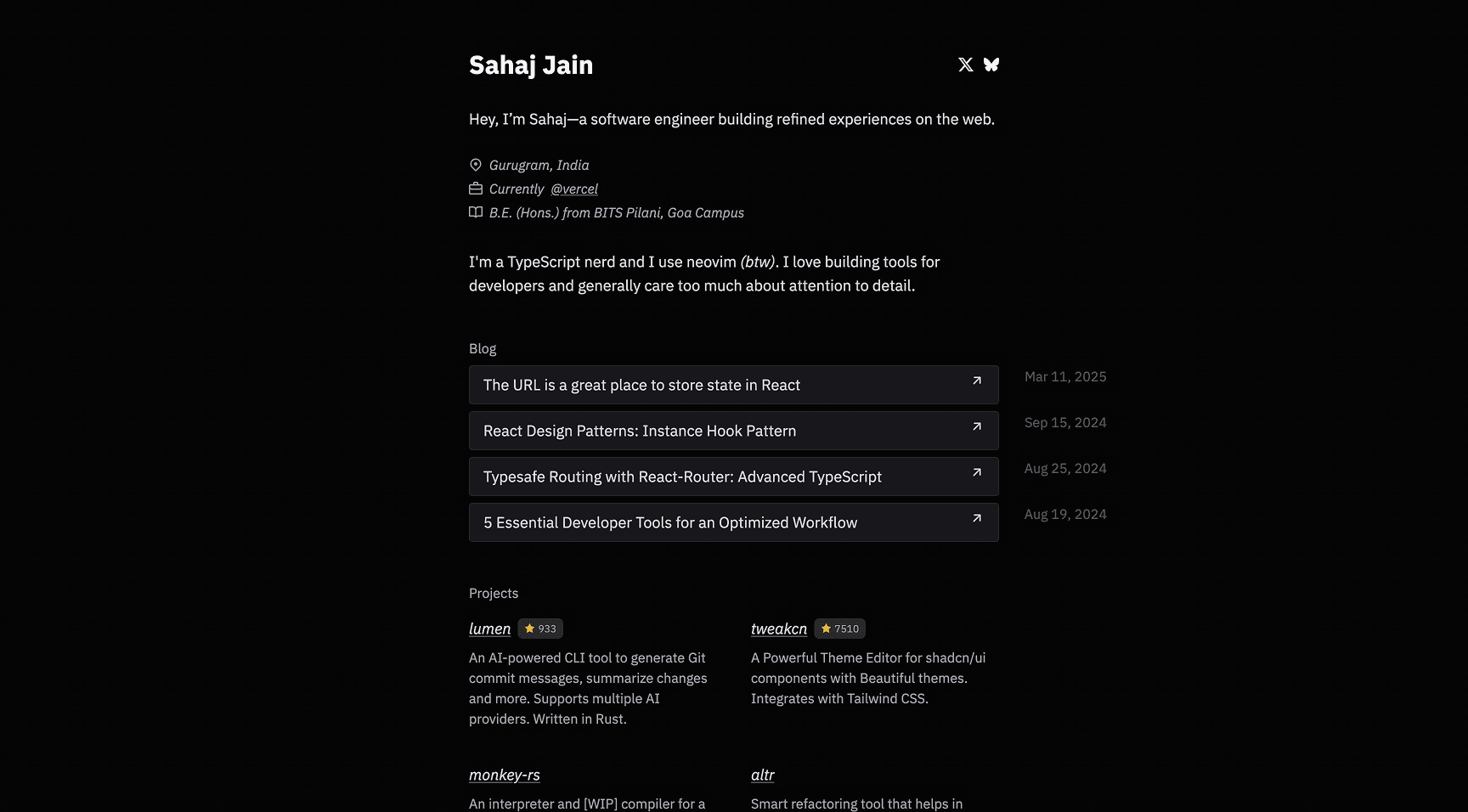Image resolution: width=1468 pixels, height=812 pixels.
Task: Open the Bluesky butterfly icon
Action: [991, 65]
